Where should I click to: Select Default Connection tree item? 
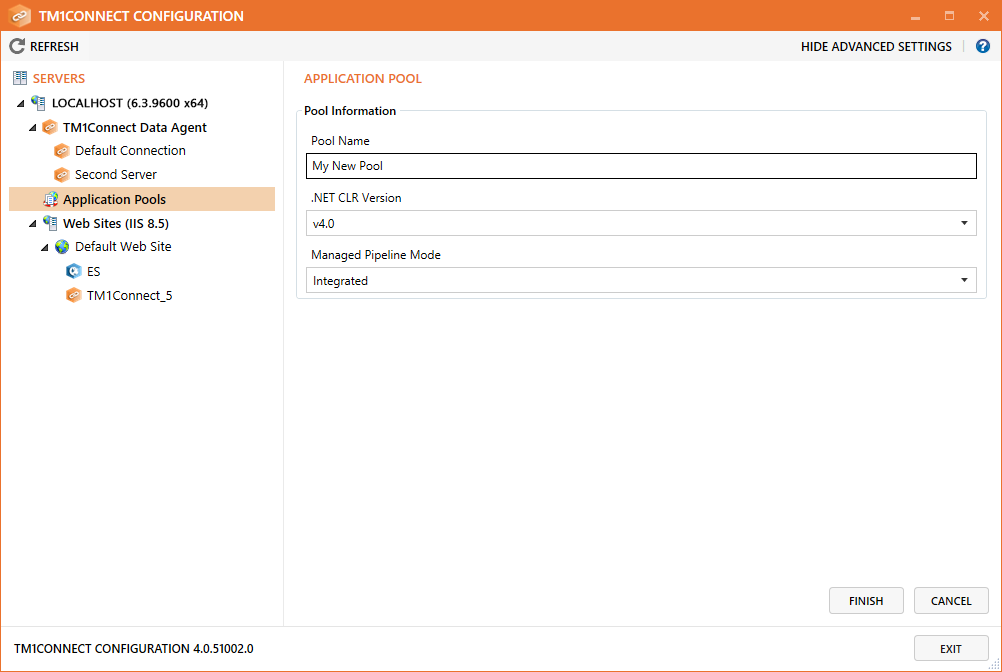coord(130,151)
